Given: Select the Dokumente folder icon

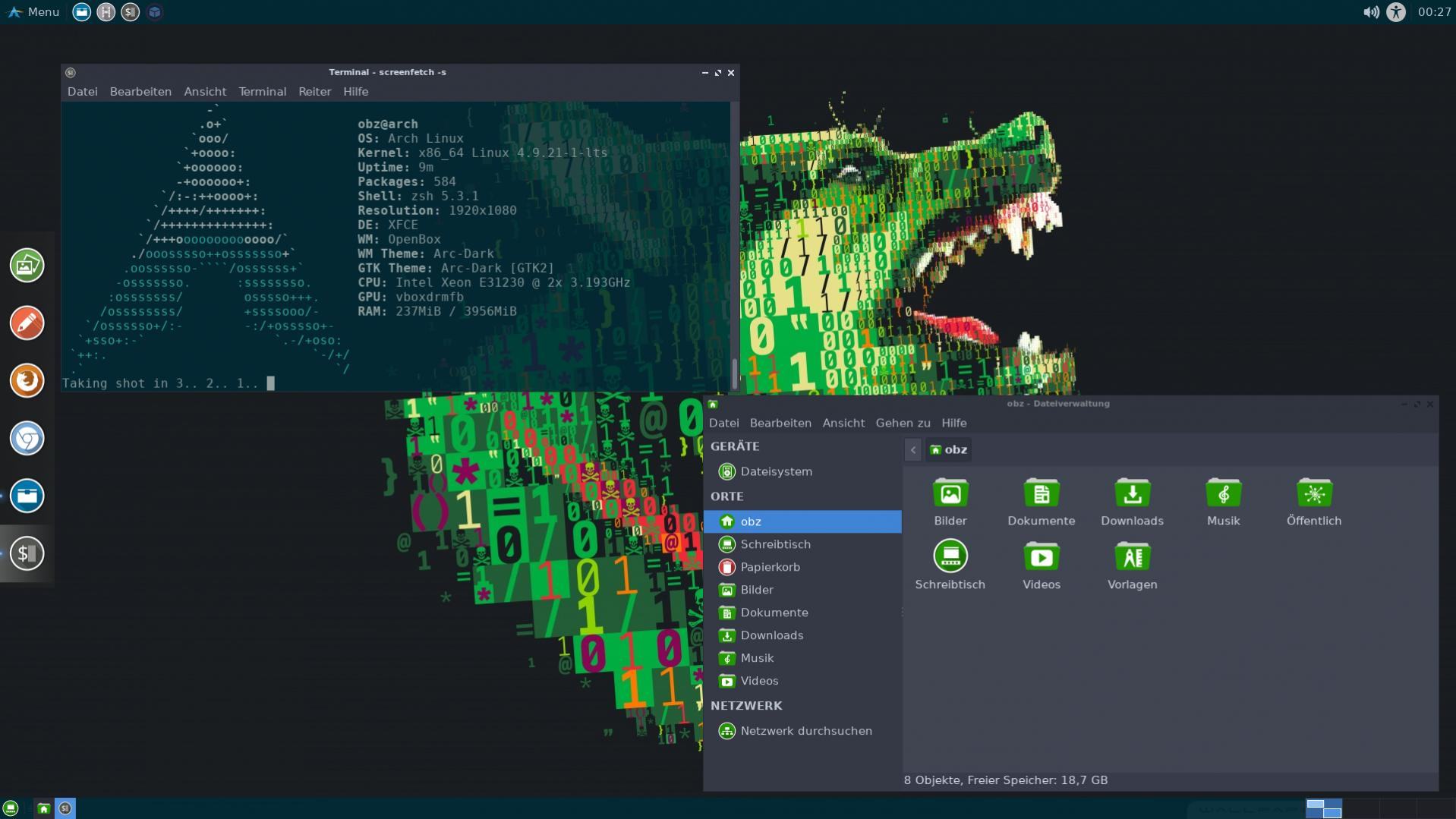Looking at the screenshot, I should 1042,493.
